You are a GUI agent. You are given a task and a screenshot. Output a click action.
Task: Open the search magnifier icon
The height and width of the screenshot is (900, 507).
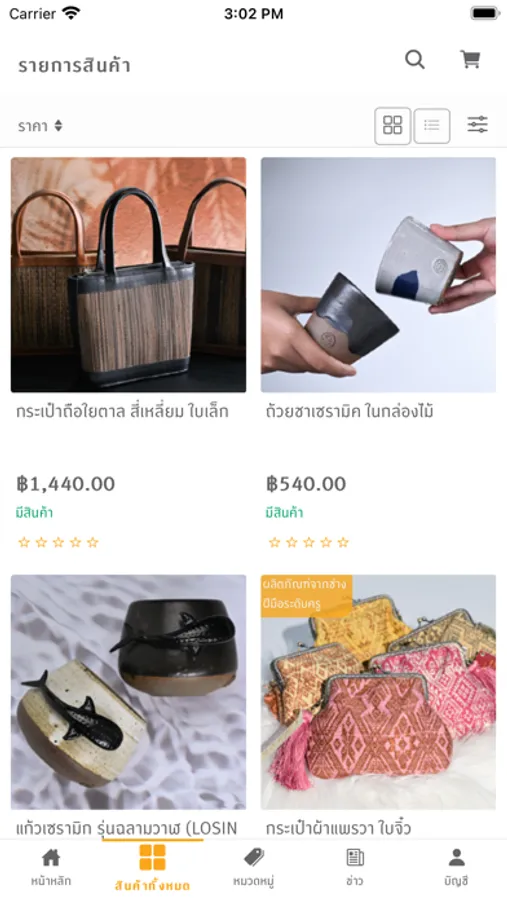coord(415,59)
